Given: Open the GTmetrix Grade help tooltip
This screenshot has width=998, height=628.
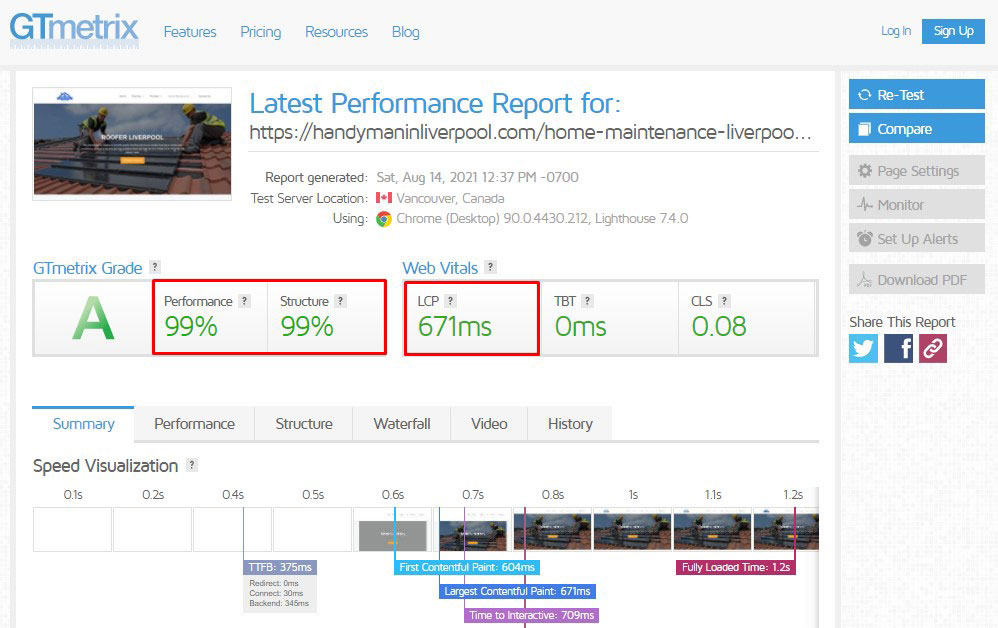Looking at the screenshot, I should click(x=155, y=266).
